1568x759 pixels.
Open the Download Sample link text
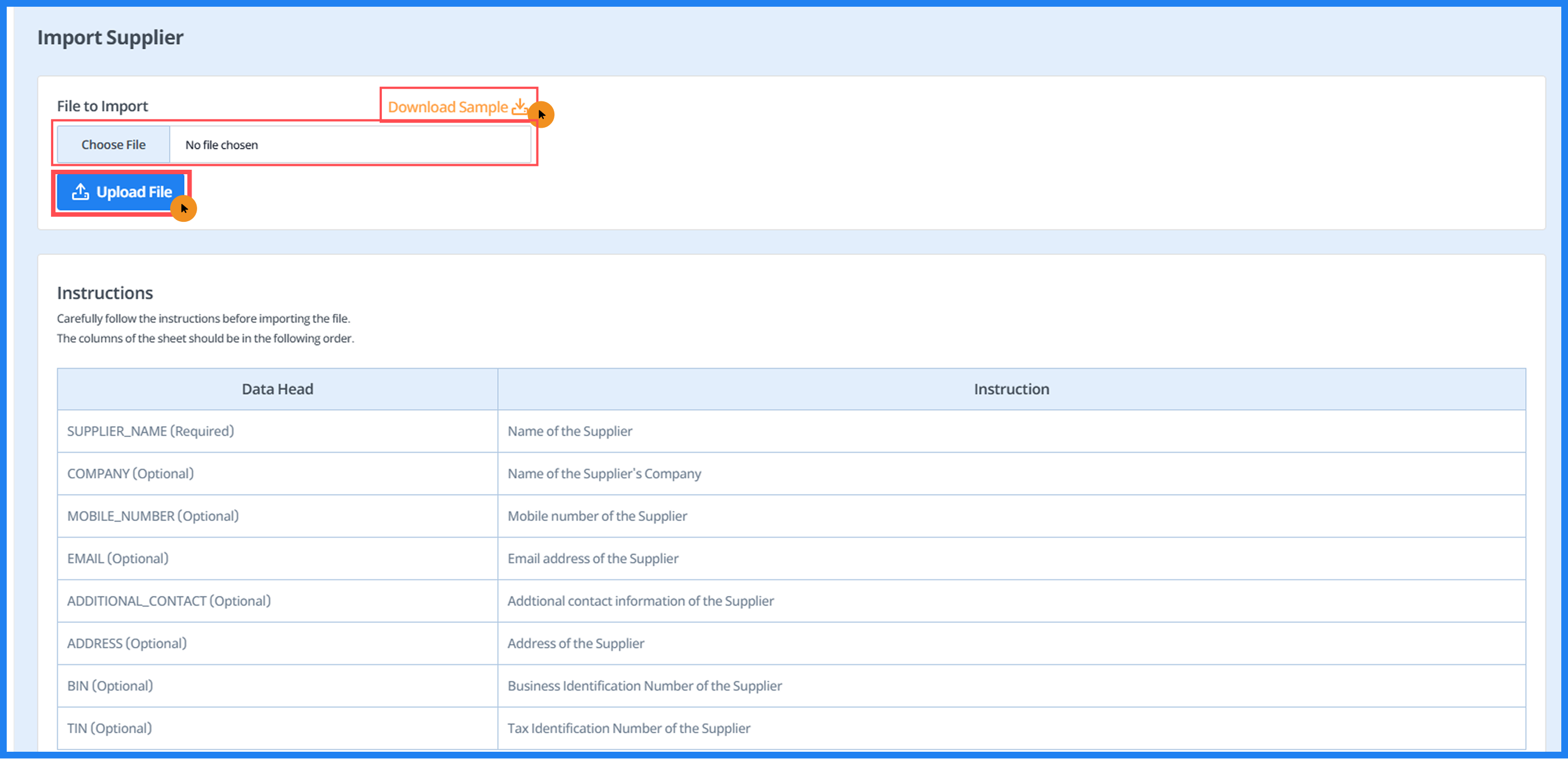click(447, 107)
